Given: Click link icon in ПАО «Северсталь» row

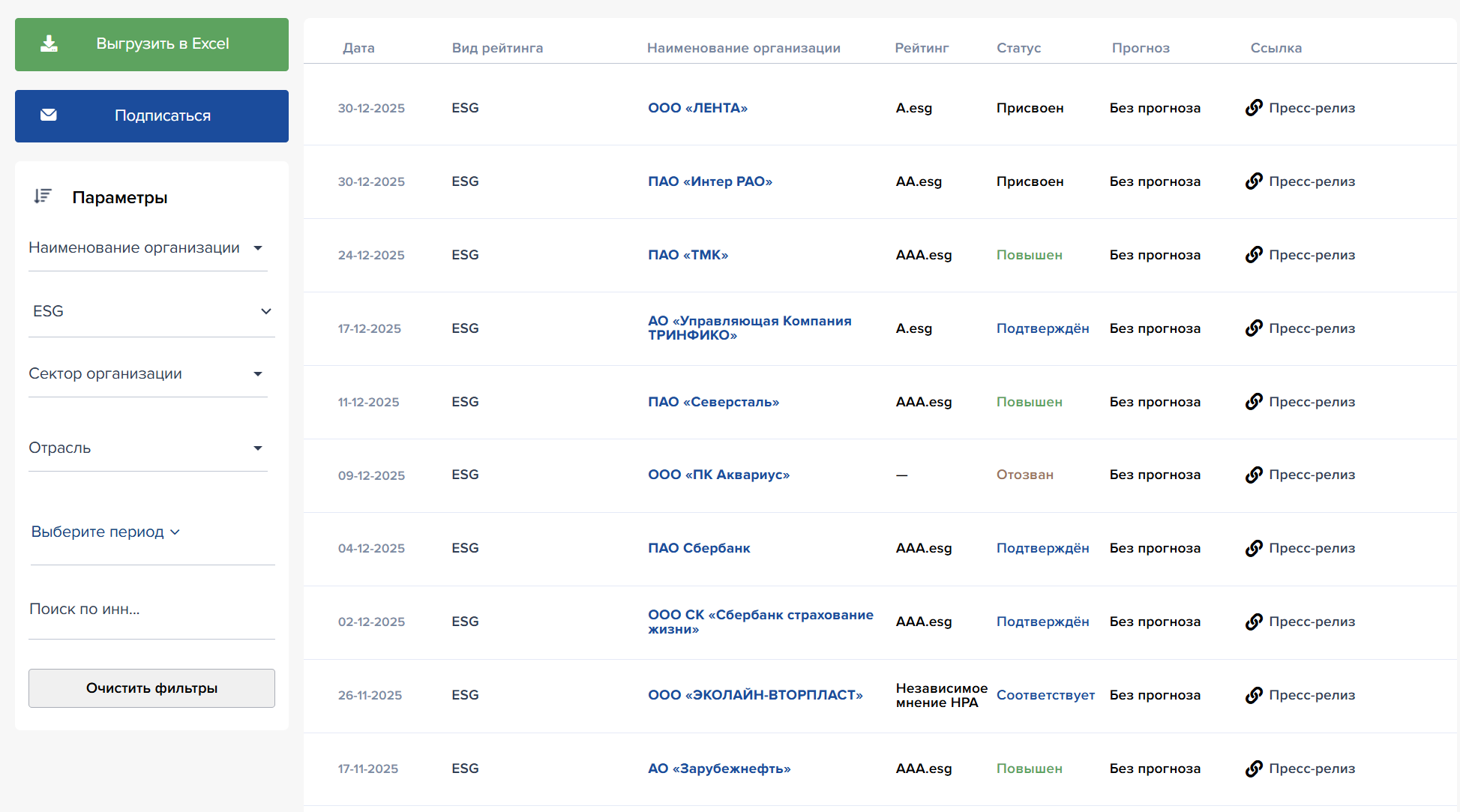Looking at the screenshot, I should click(1254, 402).
